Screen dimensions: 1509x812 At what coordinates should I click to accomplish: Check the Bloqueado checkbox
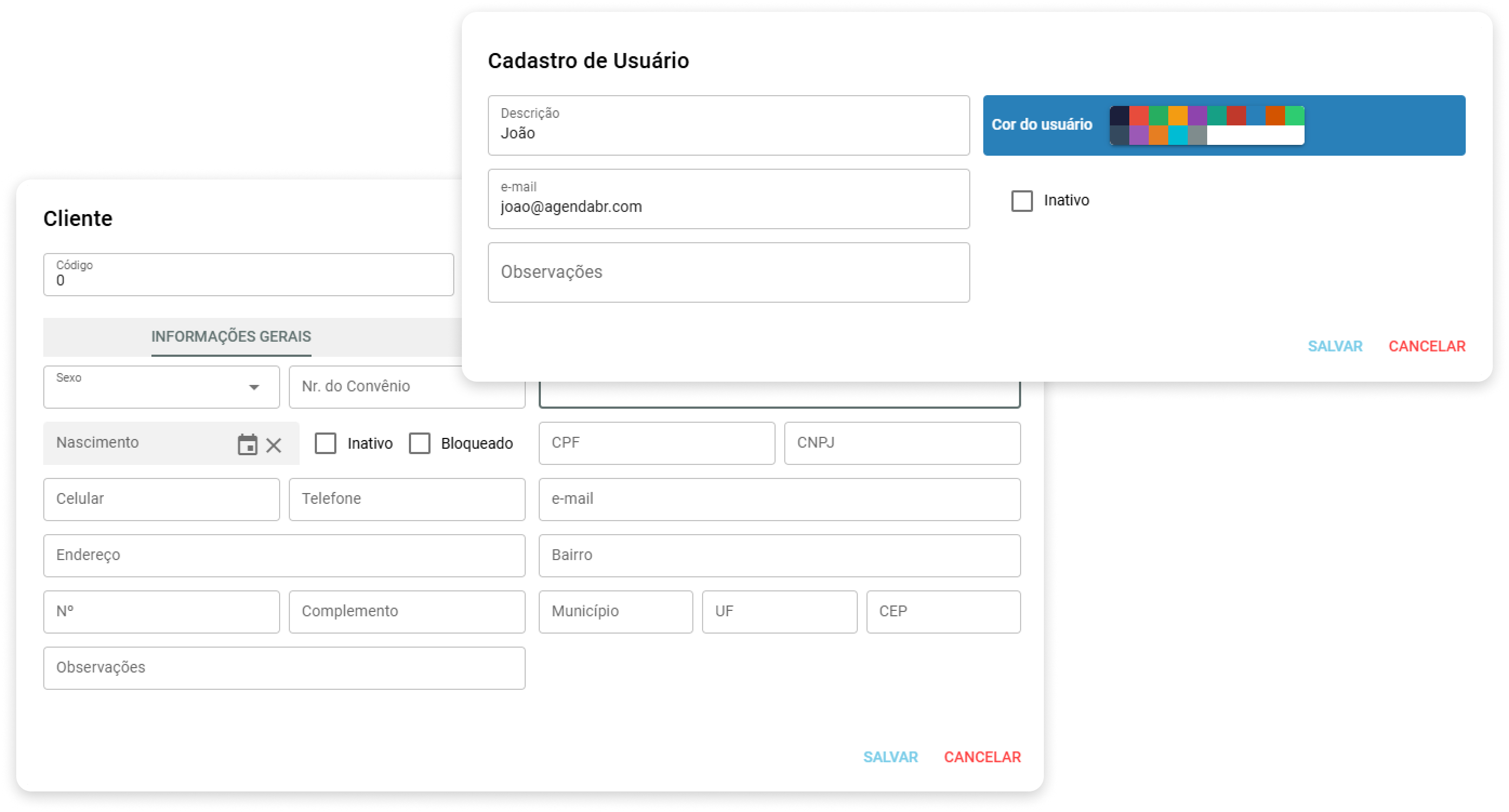419,444
